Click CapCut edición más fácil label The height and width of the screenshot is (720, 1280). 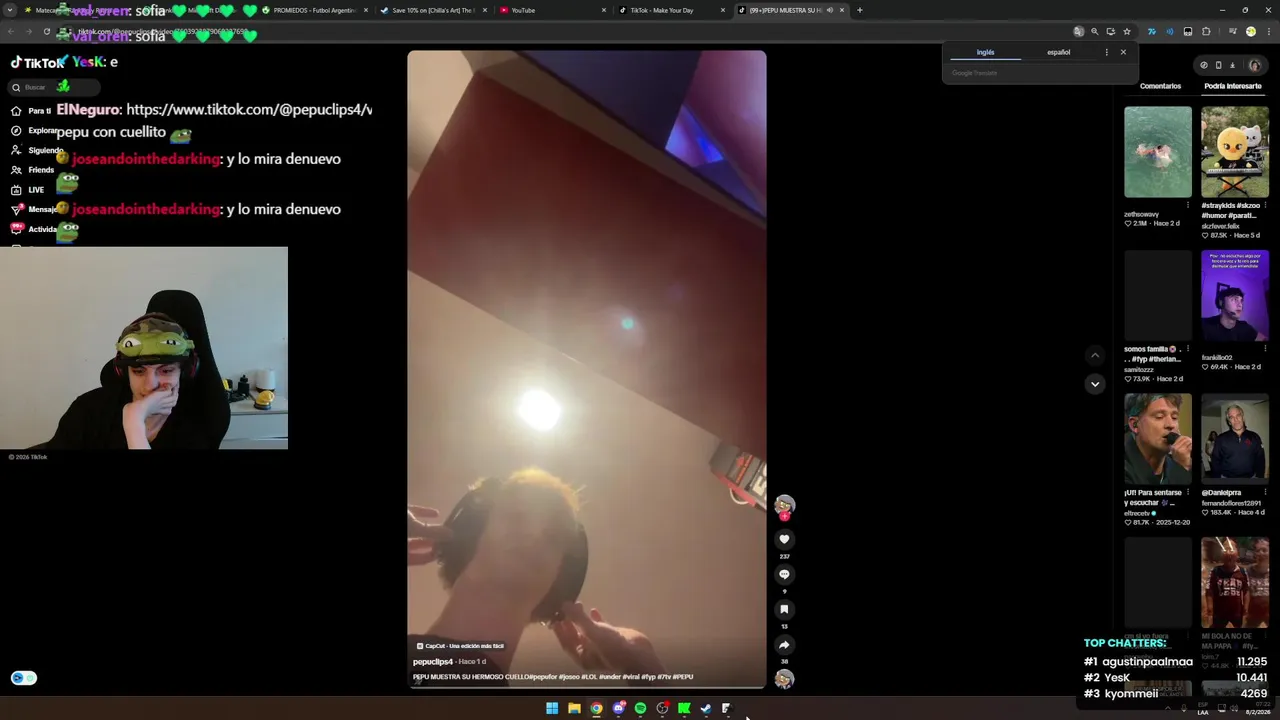[x=460, y=646]
